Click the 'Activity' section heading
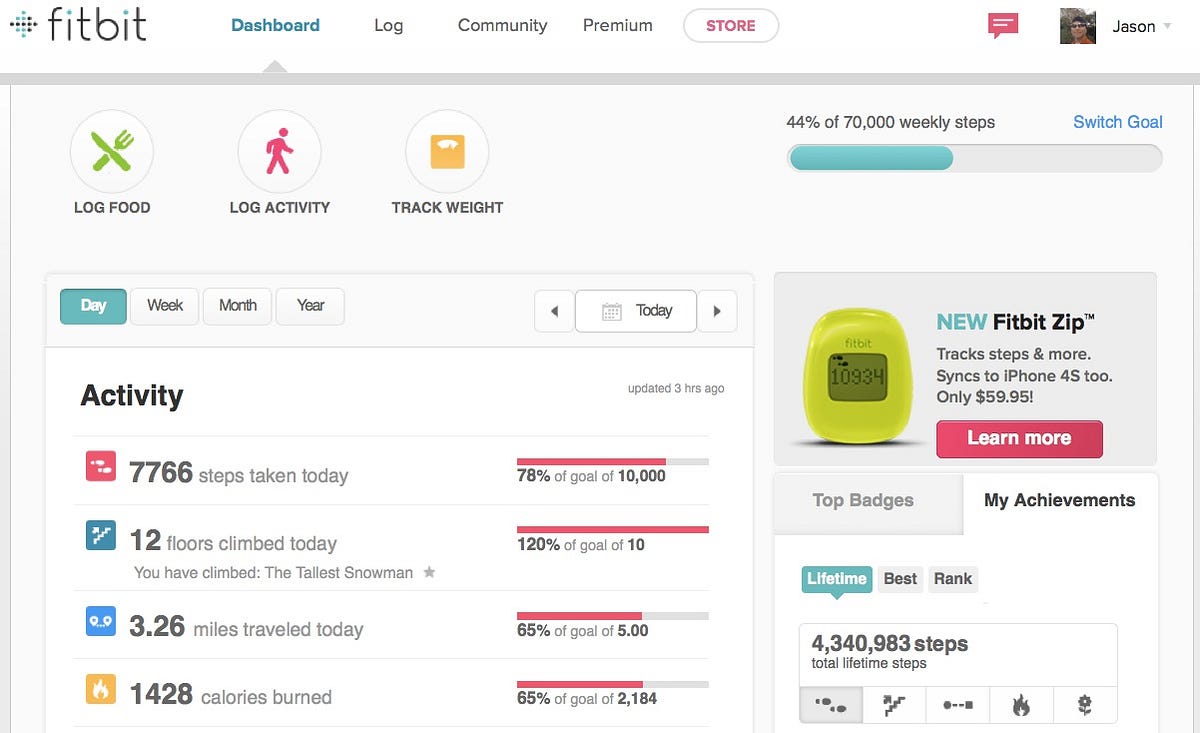 [132, 395]
